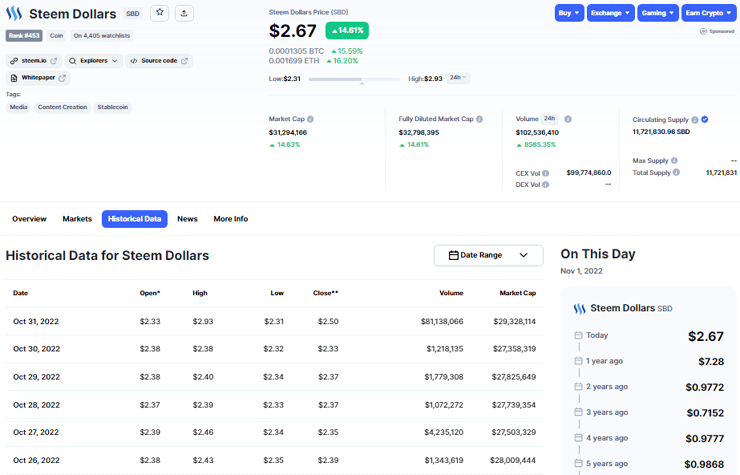Click the Open* column header

pos(150,293)
